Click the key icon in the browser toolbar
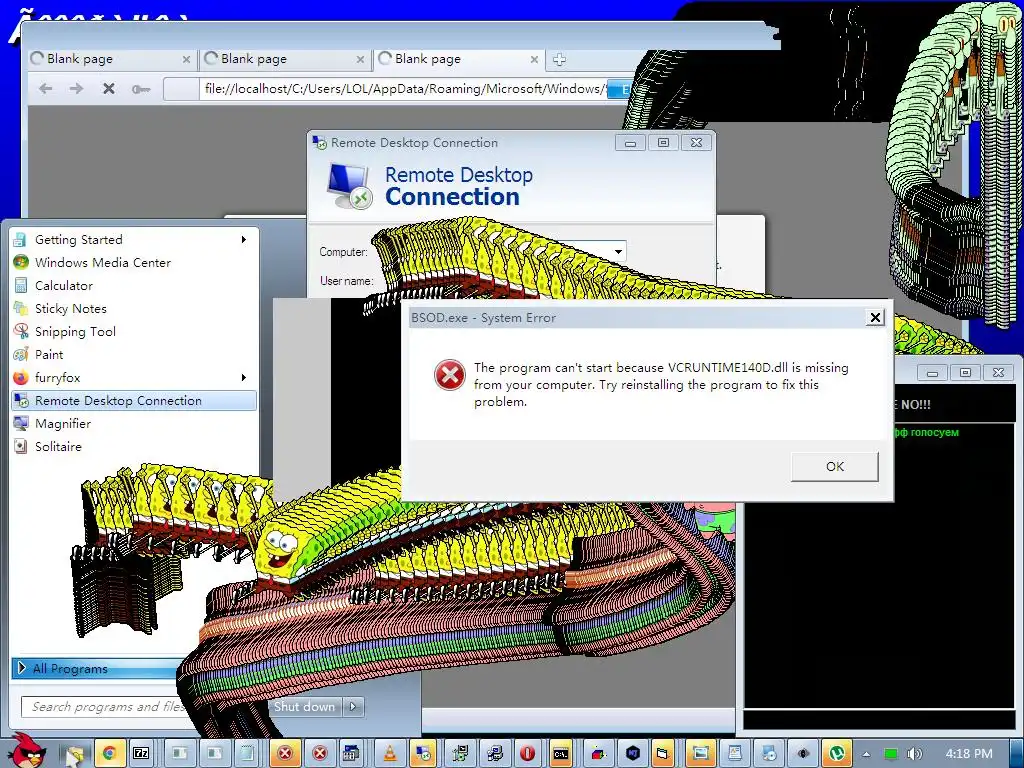Viewport: 1024px width, 768px height. pyautogui.click(x=141, y=89)
